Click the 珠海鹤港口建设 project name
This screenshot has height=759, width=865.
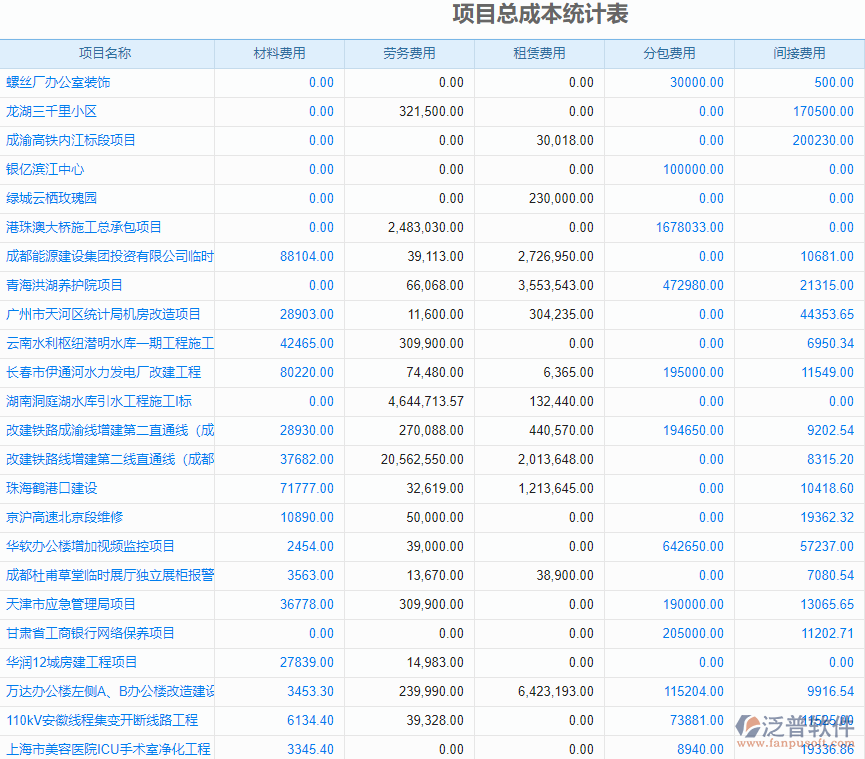pos(52,488)
